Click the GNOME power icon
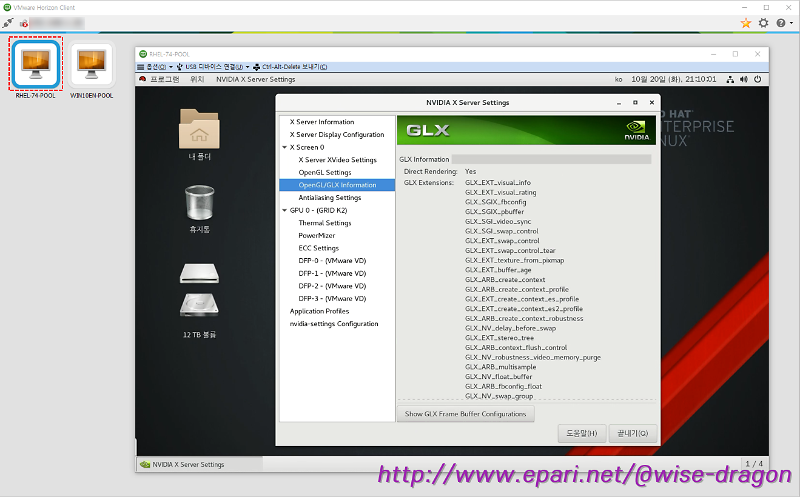Image resolution: width=800 pixels, height=497 pixels. [x=758, y=80]
